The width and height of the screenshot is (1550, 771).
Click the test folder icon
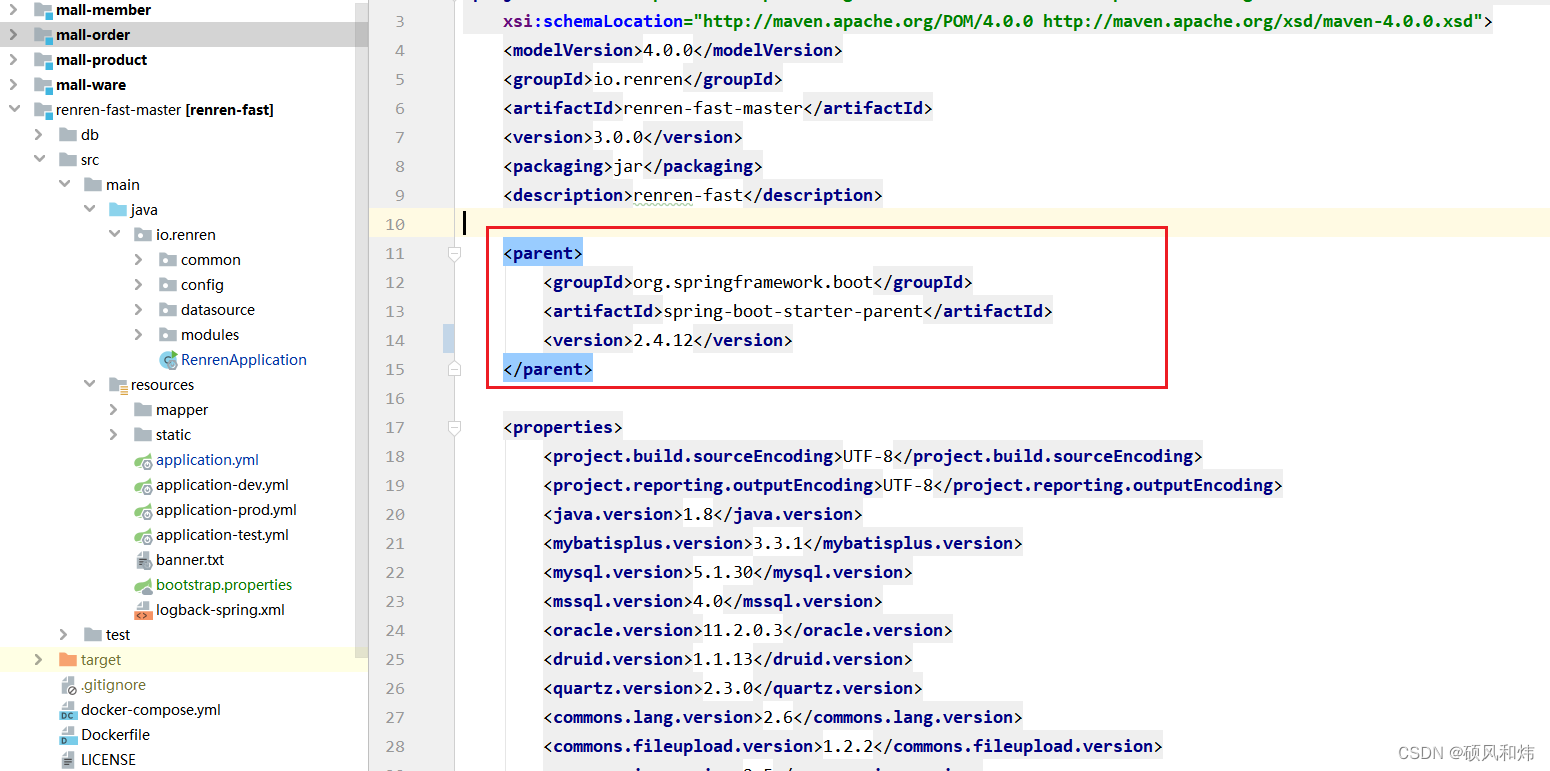[x=93, y=635]
